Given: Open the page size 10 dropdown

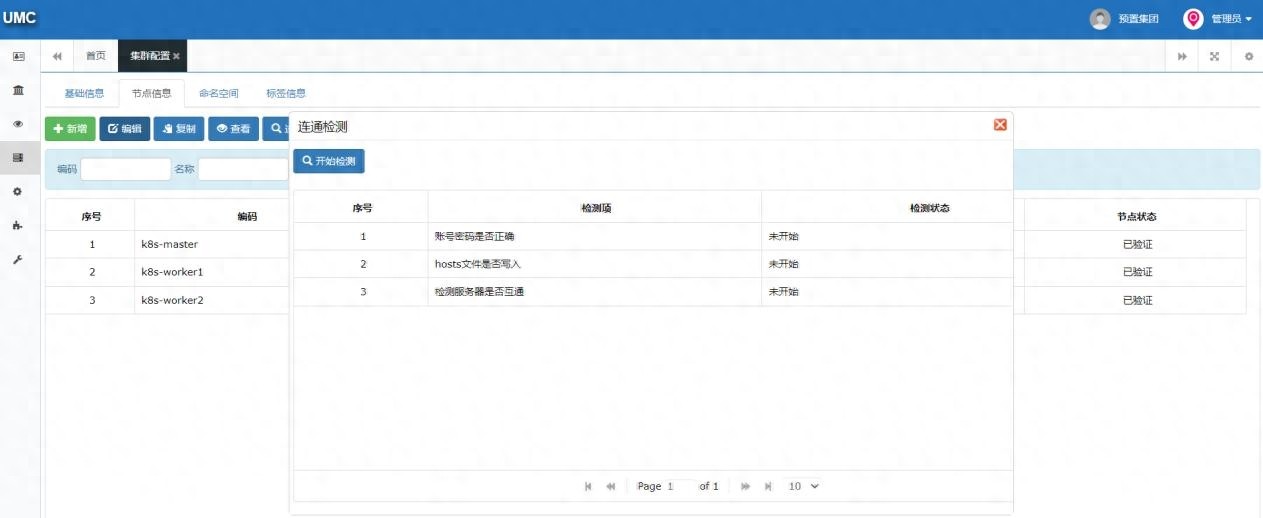Looking at the screenshot, I should [x=804, y=486].
